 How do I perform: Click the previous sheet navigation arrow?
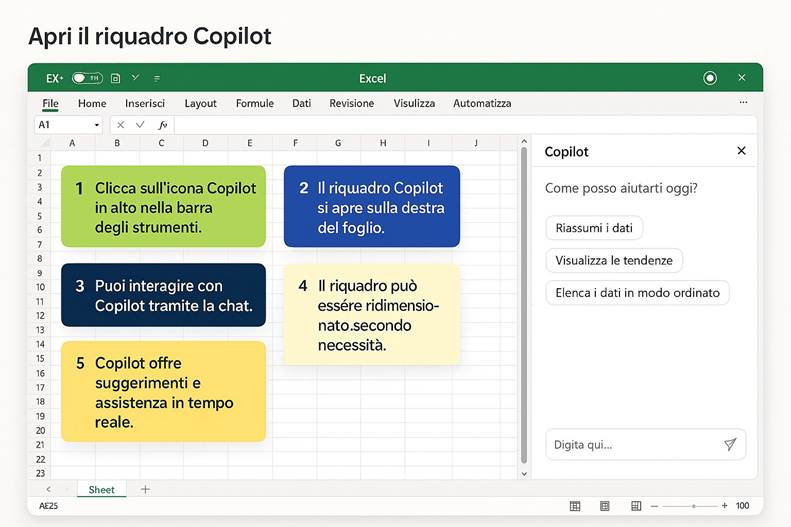[48, 489]
